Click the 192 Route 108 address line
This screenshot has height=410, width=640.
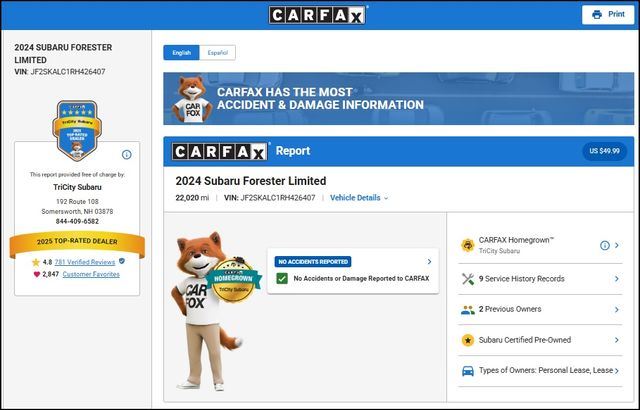coord(77,202)
